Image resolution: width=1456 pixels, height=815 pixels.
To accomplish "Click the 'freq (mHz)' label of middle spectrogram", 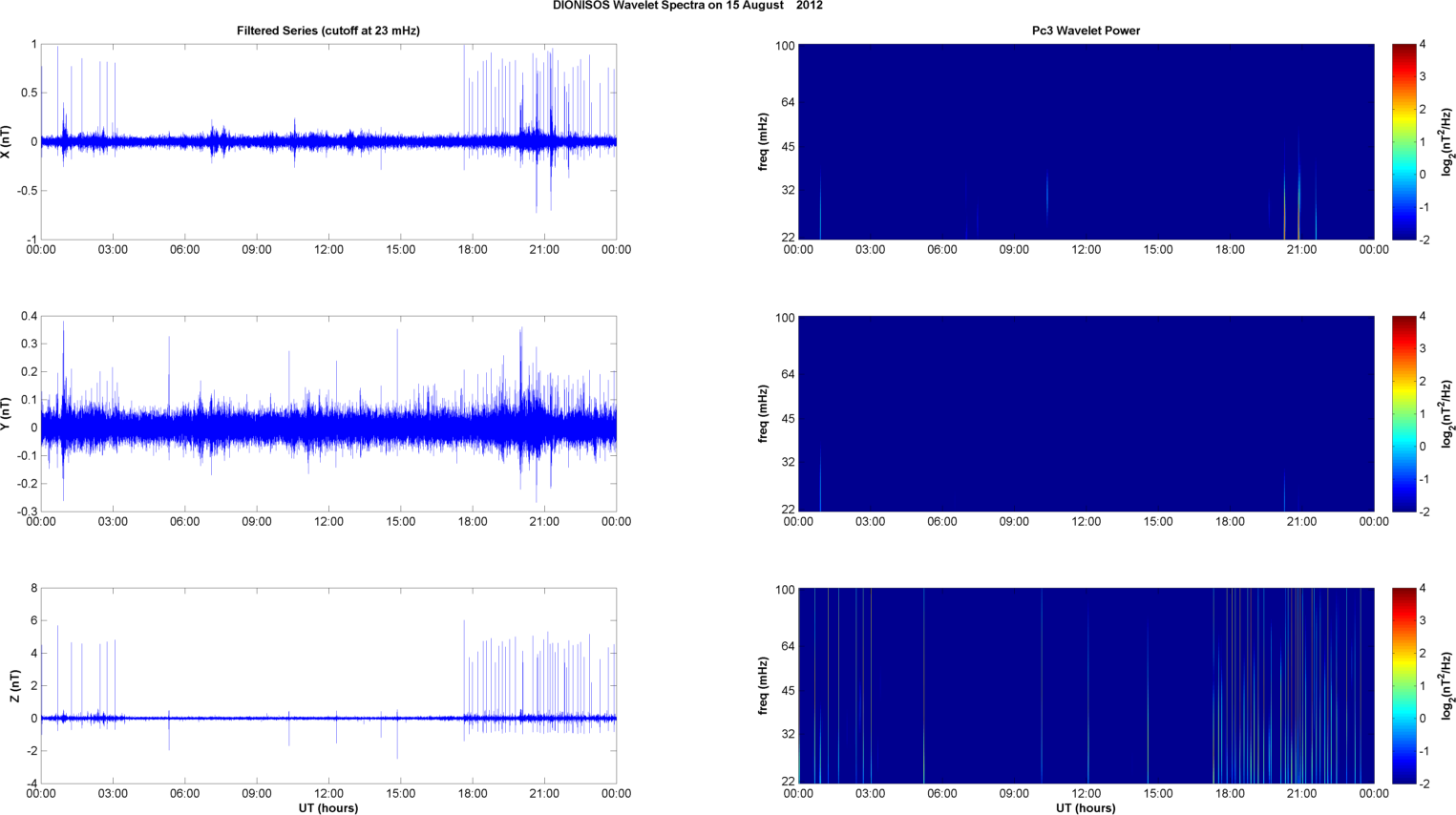I will 764,413.
